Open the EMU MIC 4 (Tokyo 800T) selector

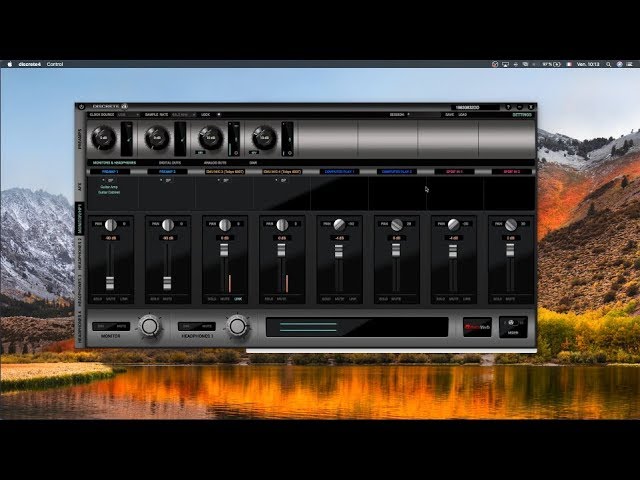tap(282, 172)
